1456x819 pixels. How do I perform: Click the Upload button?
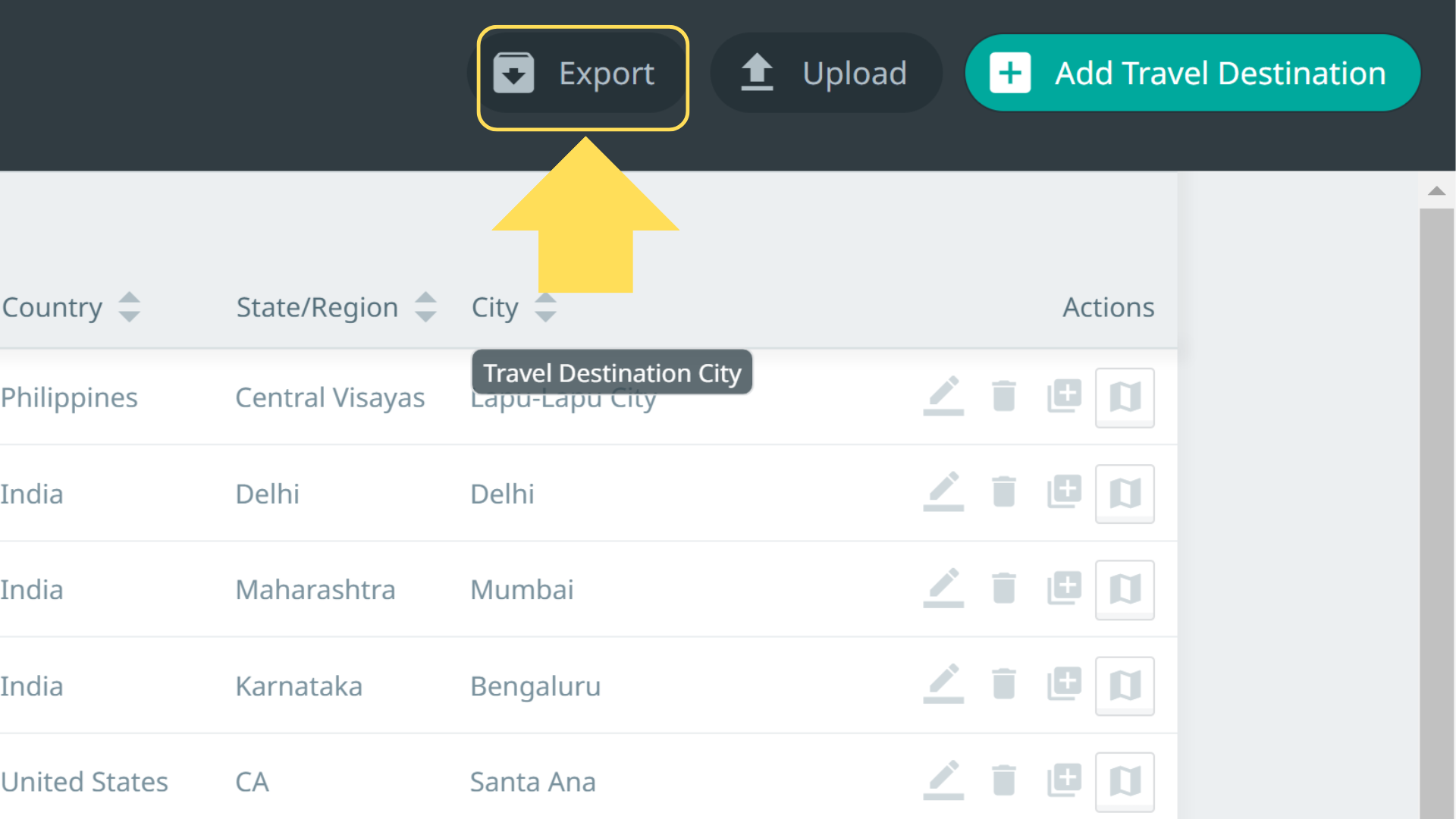click(x=825, y=74)
